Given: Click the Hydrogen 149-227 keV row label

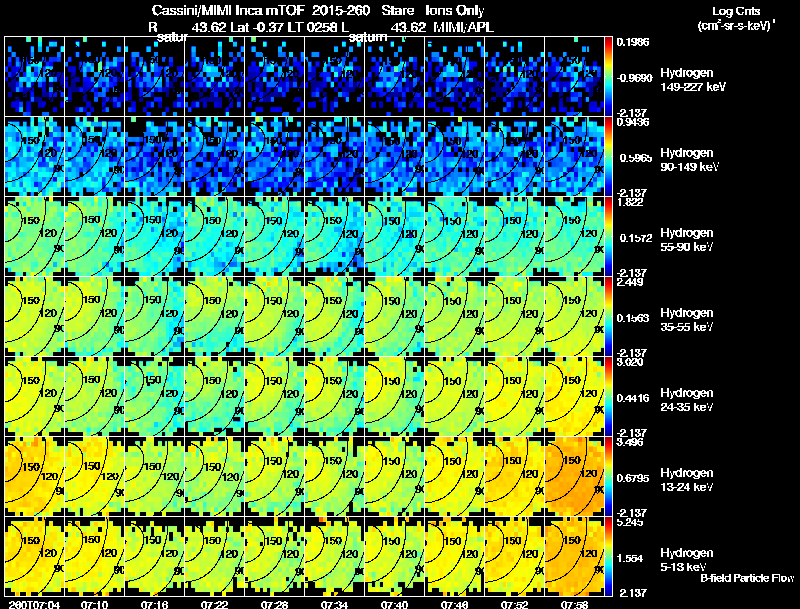Looking at the screenshot, I should click(x=693, y=80).
